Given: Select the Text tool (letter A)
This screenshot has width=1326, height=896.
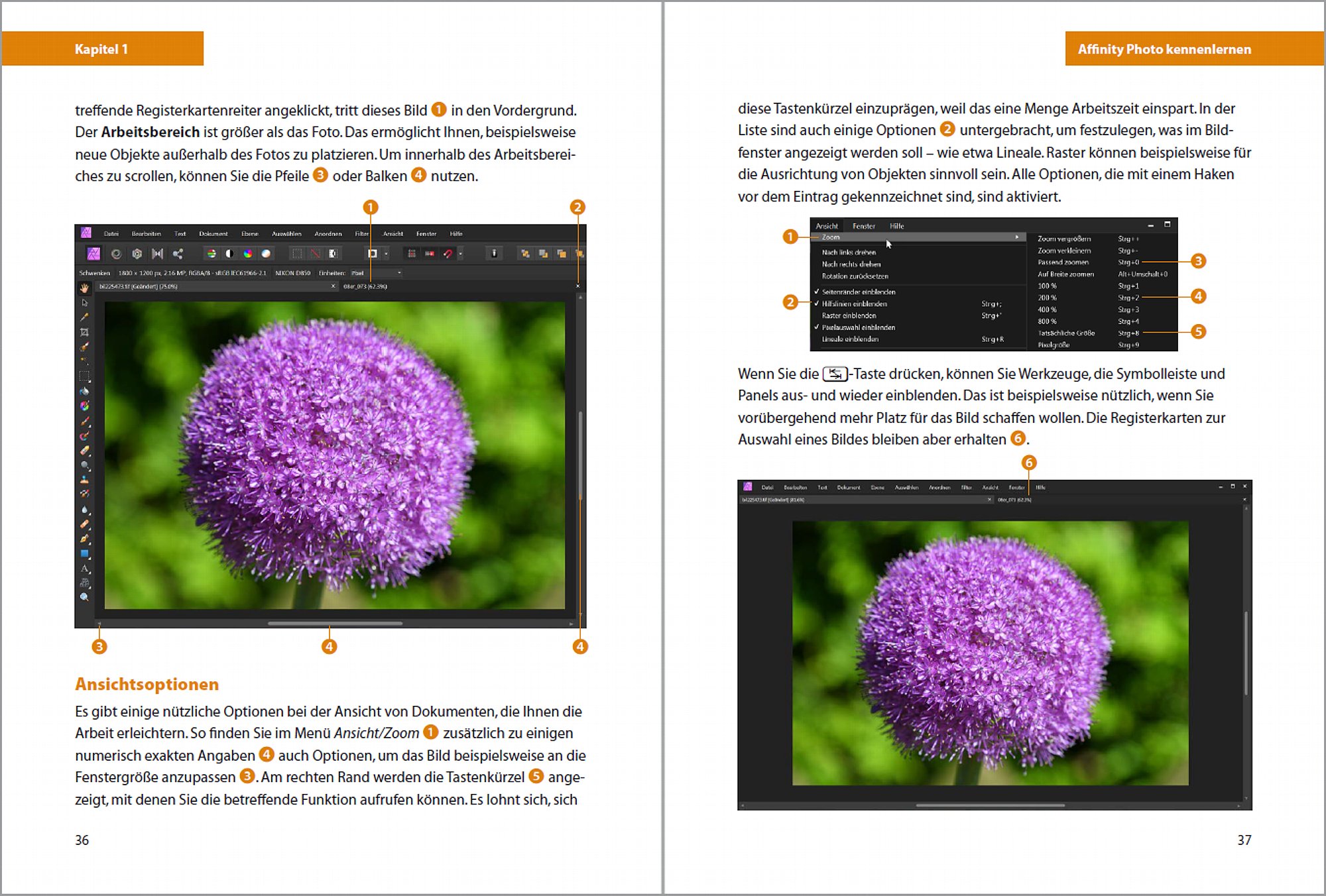Looking at the screenshot, I should pos(85,568).
